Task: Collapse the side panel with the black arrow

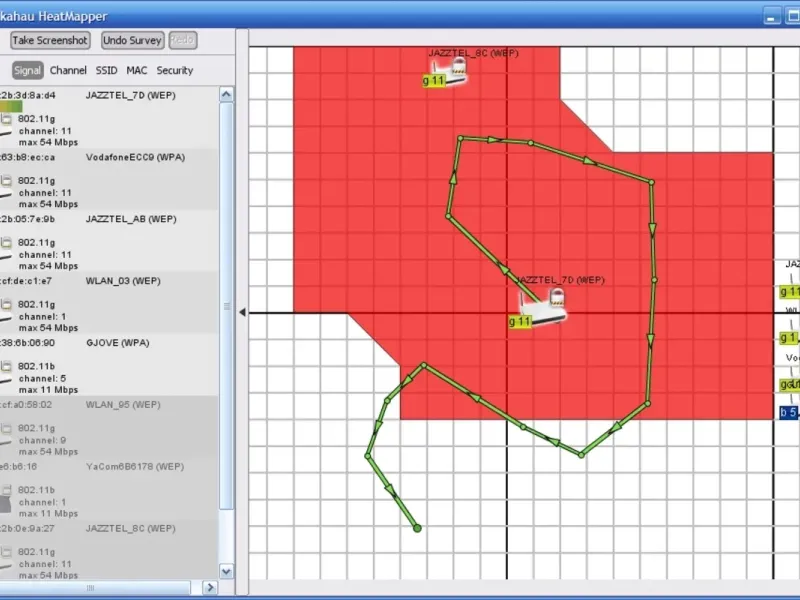Action: click(x=242, y=312)
